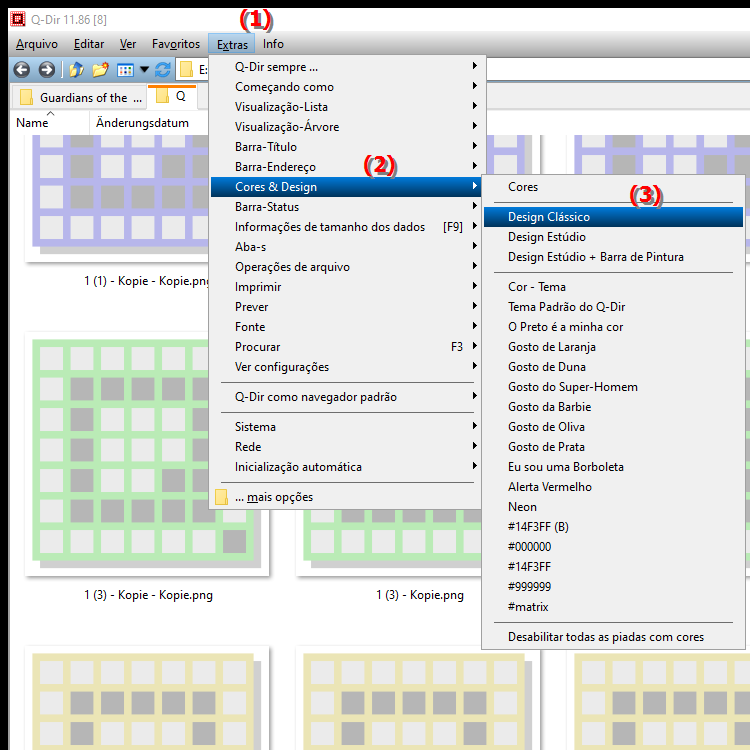Click the Cor - Tema item

614,287
